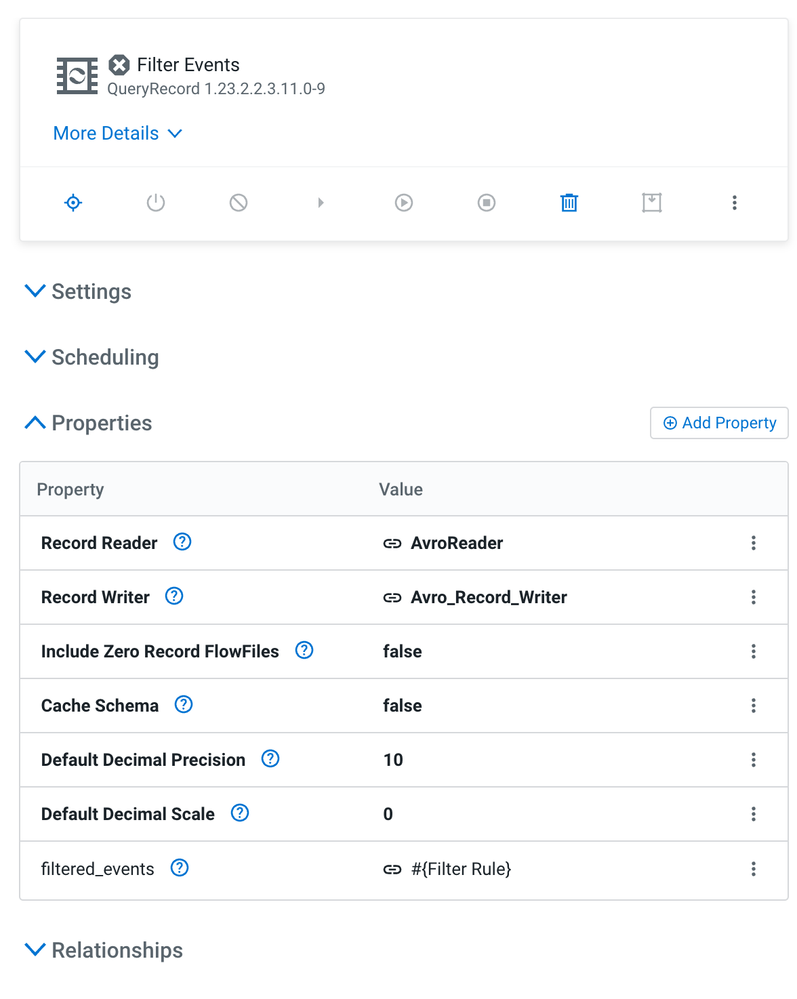Show help for Default Decimal Precision
The height and width of the screenshot is (999, 797).
point(270,759)
